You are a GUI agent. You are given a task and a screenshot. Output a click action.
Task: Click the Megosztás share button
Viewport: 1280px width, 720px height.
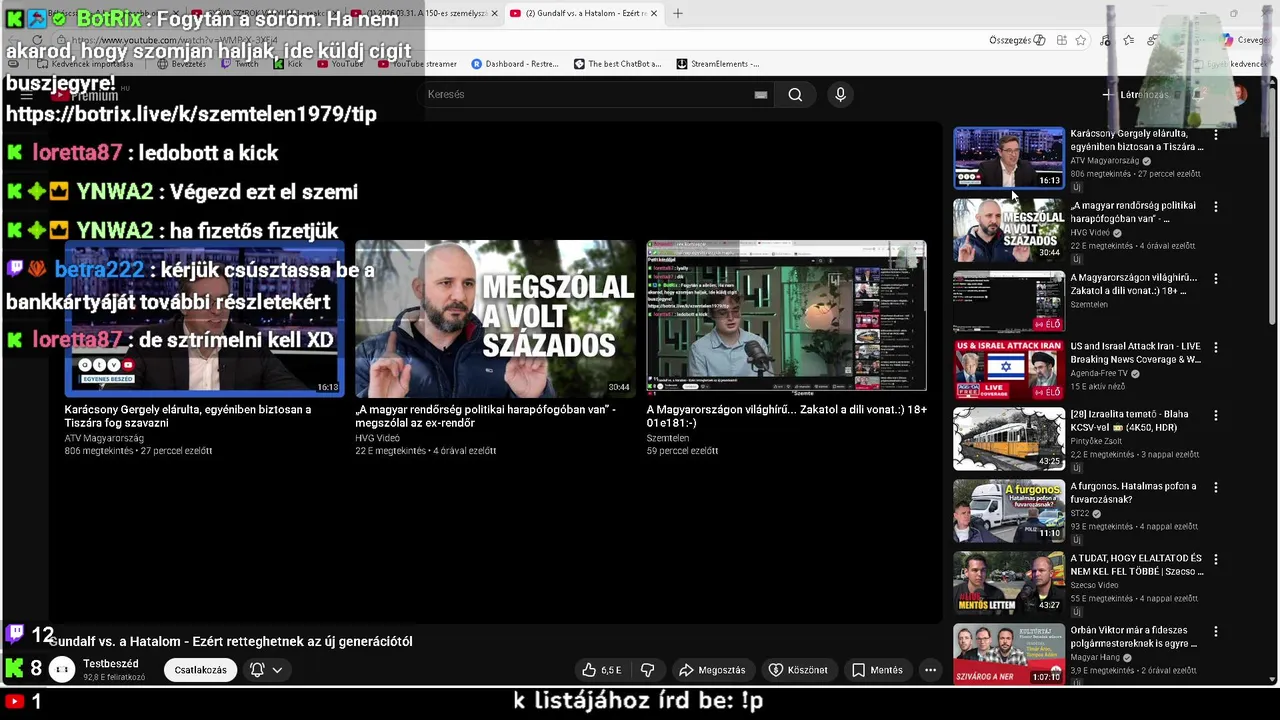tap(712, 670)
